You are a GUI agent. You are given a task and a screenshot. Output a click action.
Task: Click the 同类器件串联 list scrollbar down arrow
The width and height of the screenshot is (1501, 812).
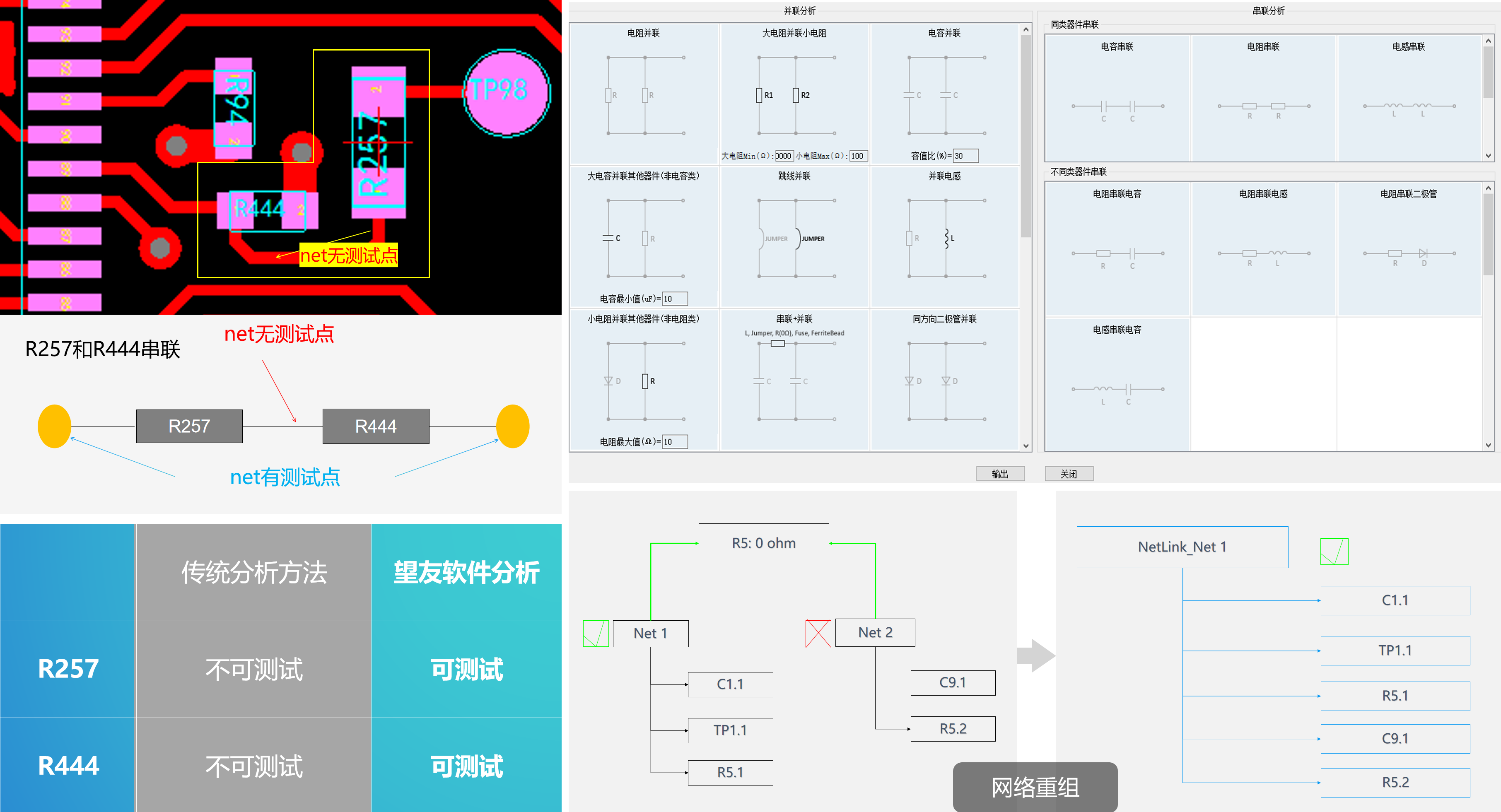coord(1489,156)
